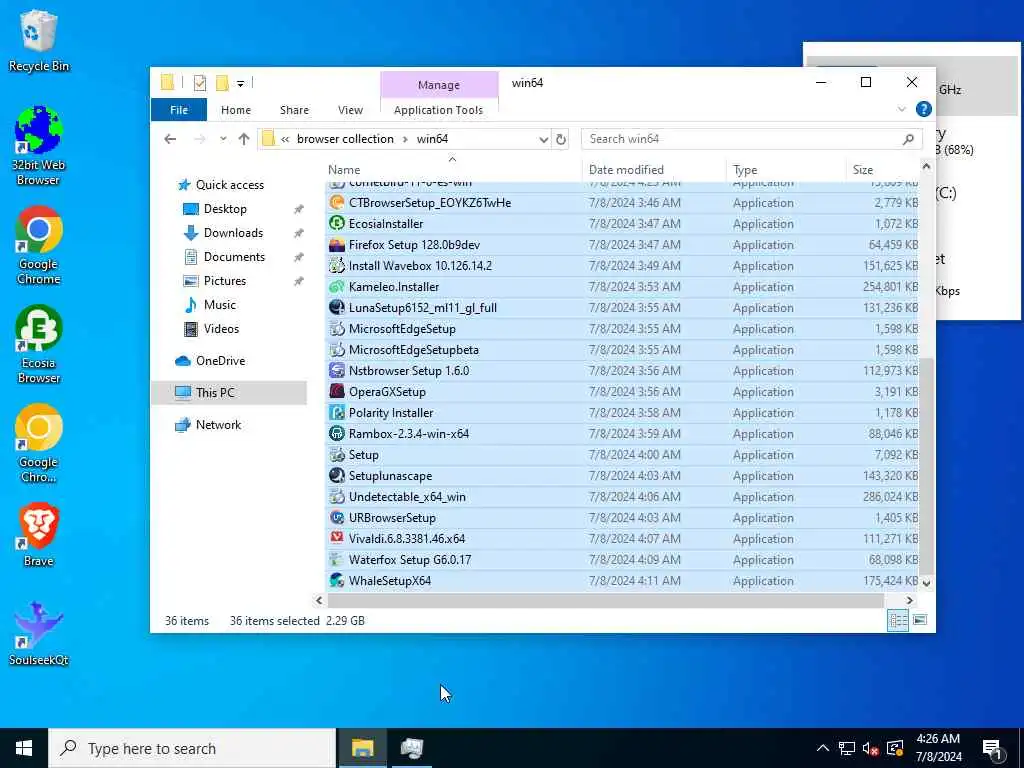Select the Waterfox Setup G6.0.17 icon
Screen dimensions: 1024x768
click(336, 560)
